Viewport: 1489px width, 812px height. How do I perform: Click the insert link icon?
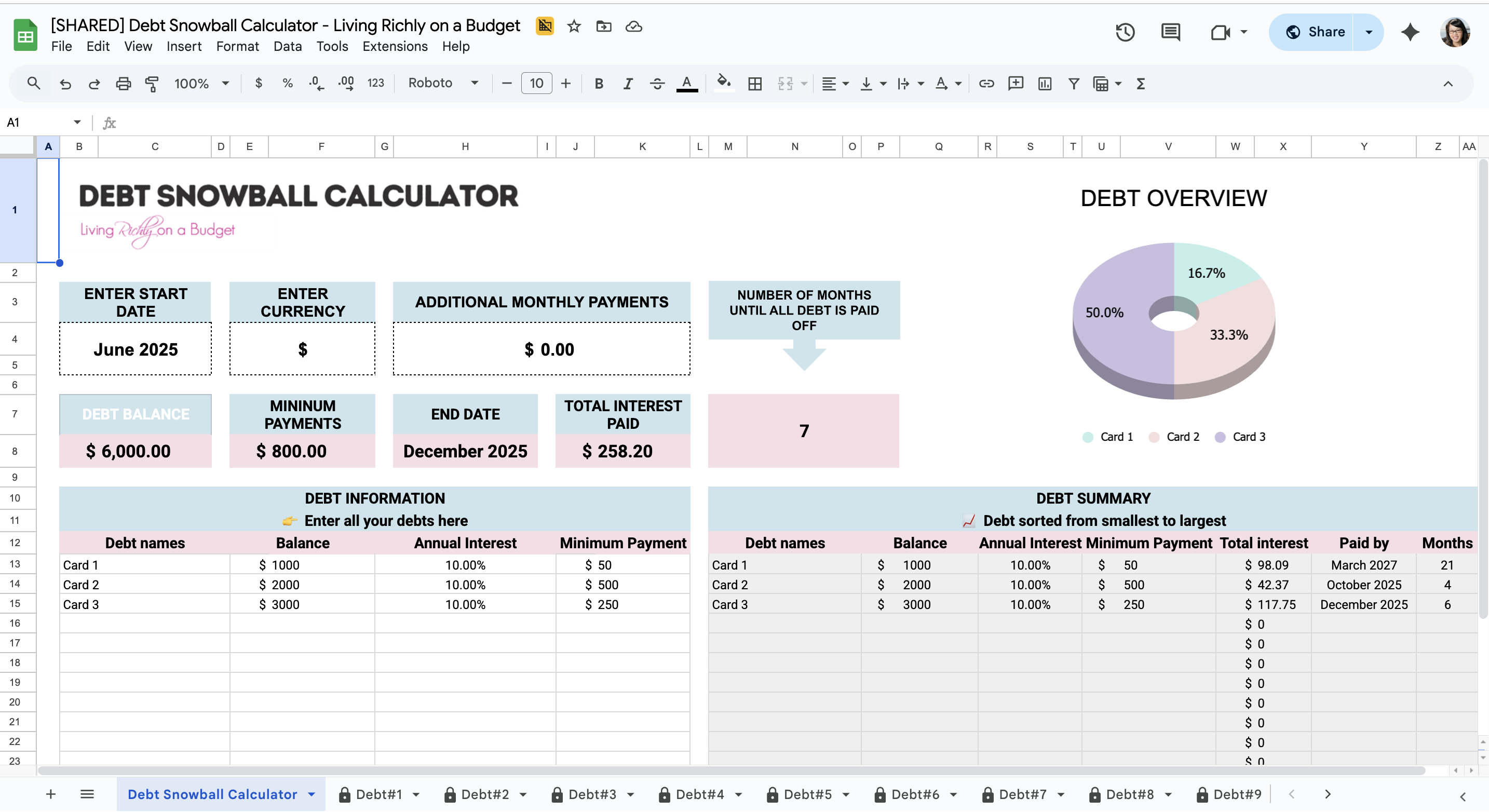986,84
